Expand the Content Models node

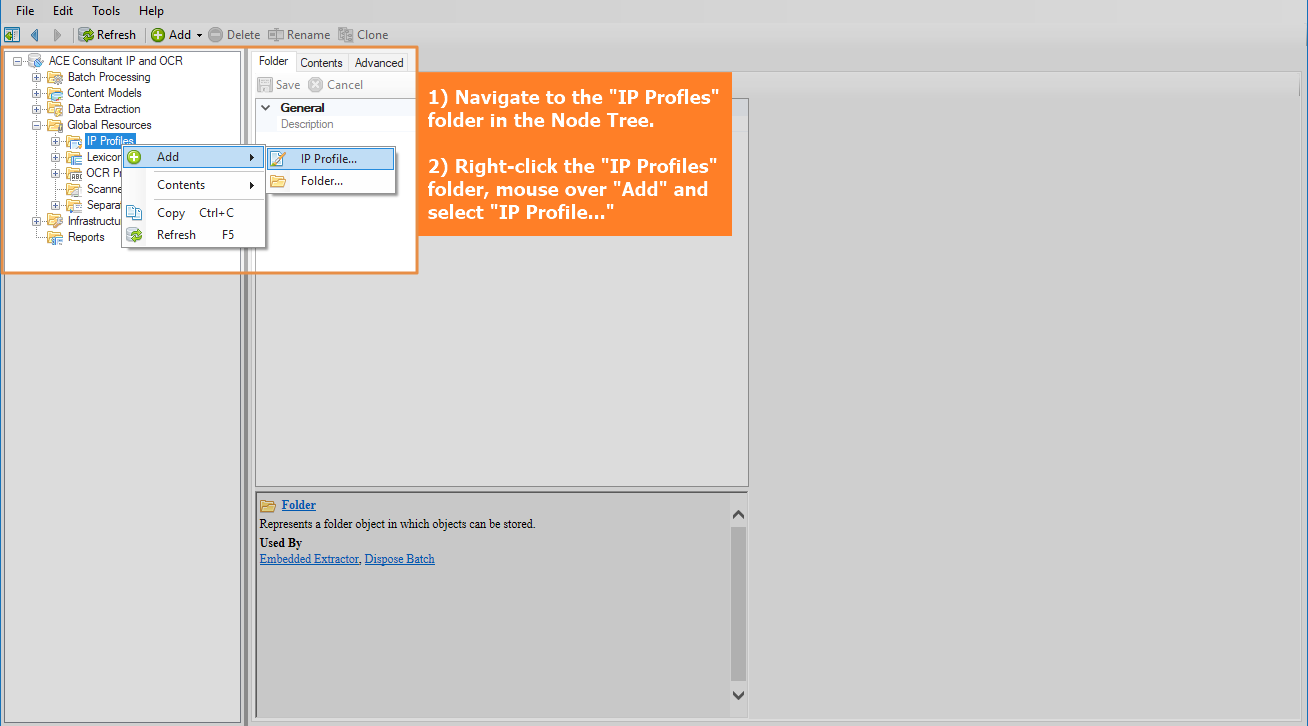pos(37,93)
